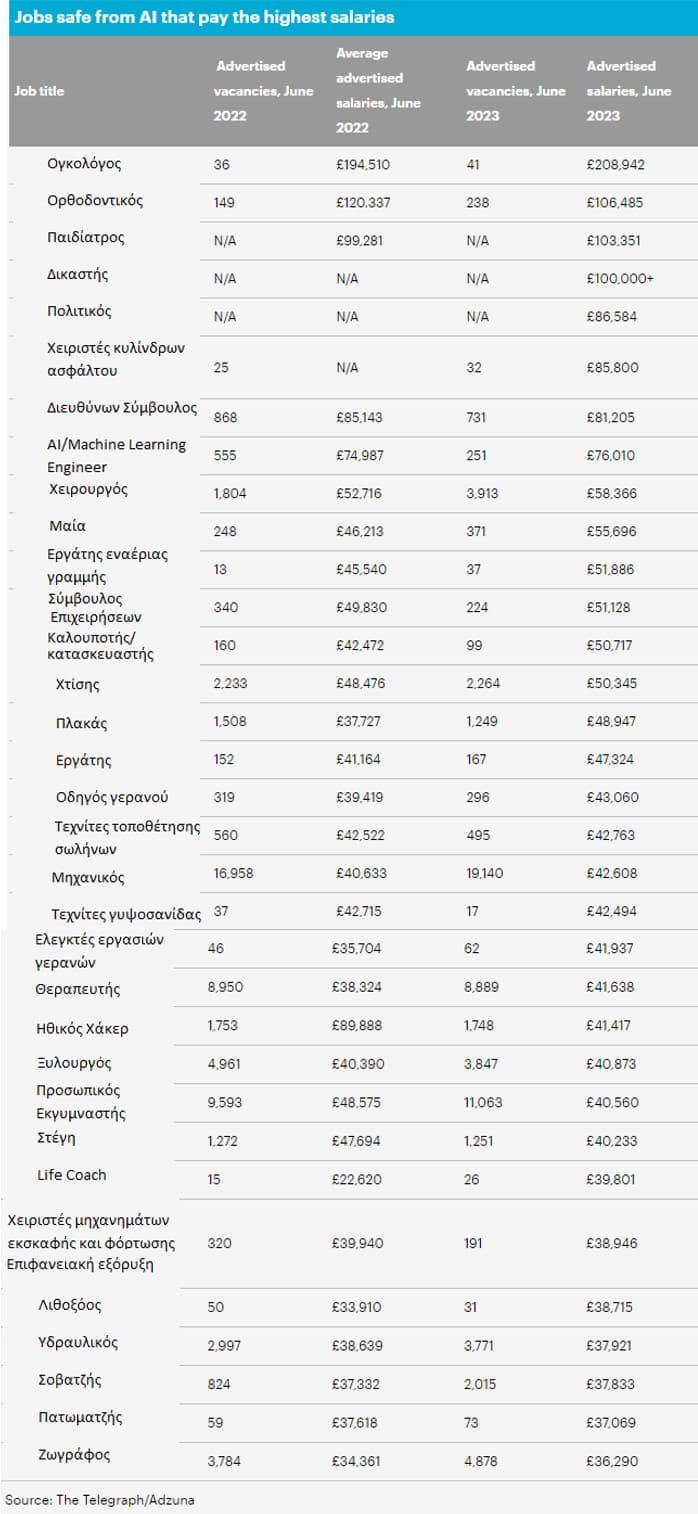Viewport: 698px width, 1514px height.
Task: Click the Life Coach job title
Action: [71, 1175]
